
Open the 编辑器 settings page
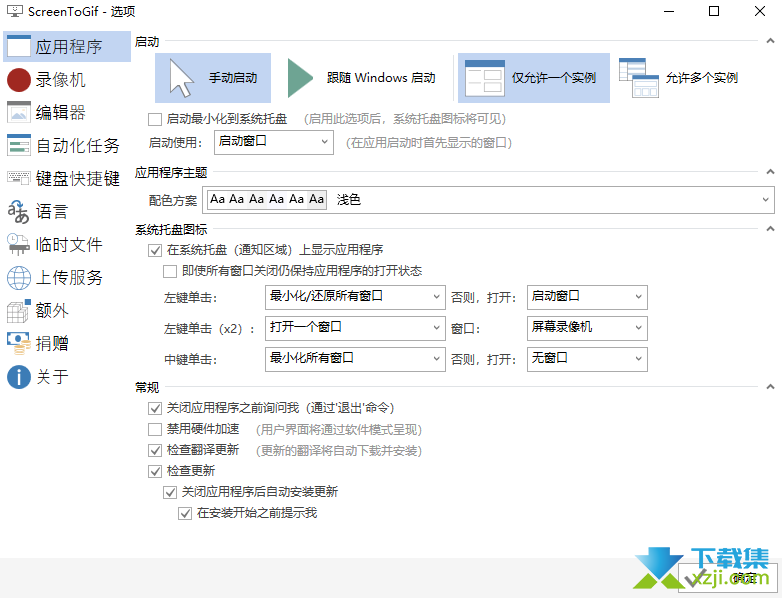tap(67, 113)
